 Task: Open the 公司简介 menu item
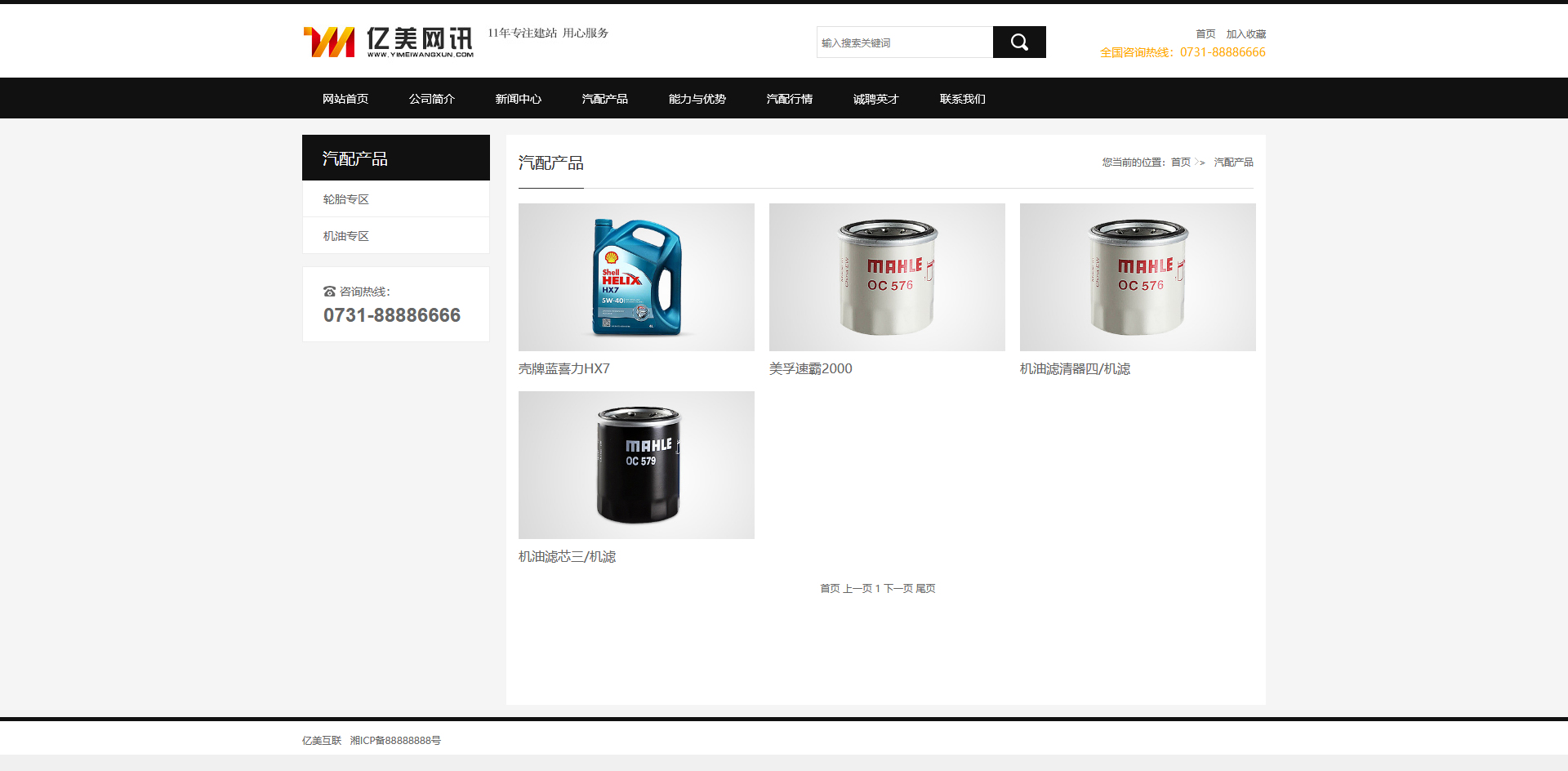[x=432, y=99]
